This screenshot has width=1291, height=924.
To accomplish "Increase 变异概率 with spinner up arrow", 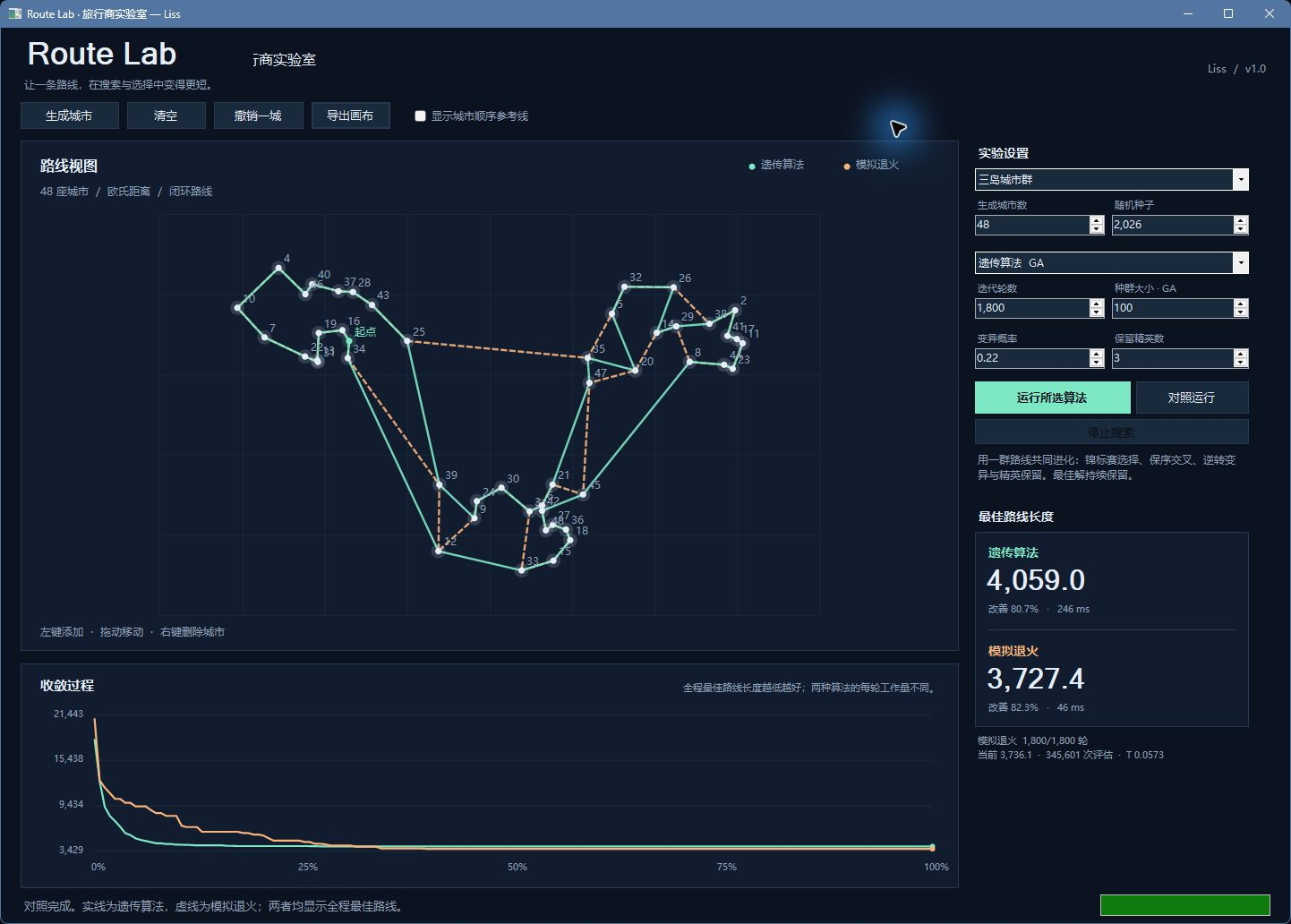I will [1097, 354].
